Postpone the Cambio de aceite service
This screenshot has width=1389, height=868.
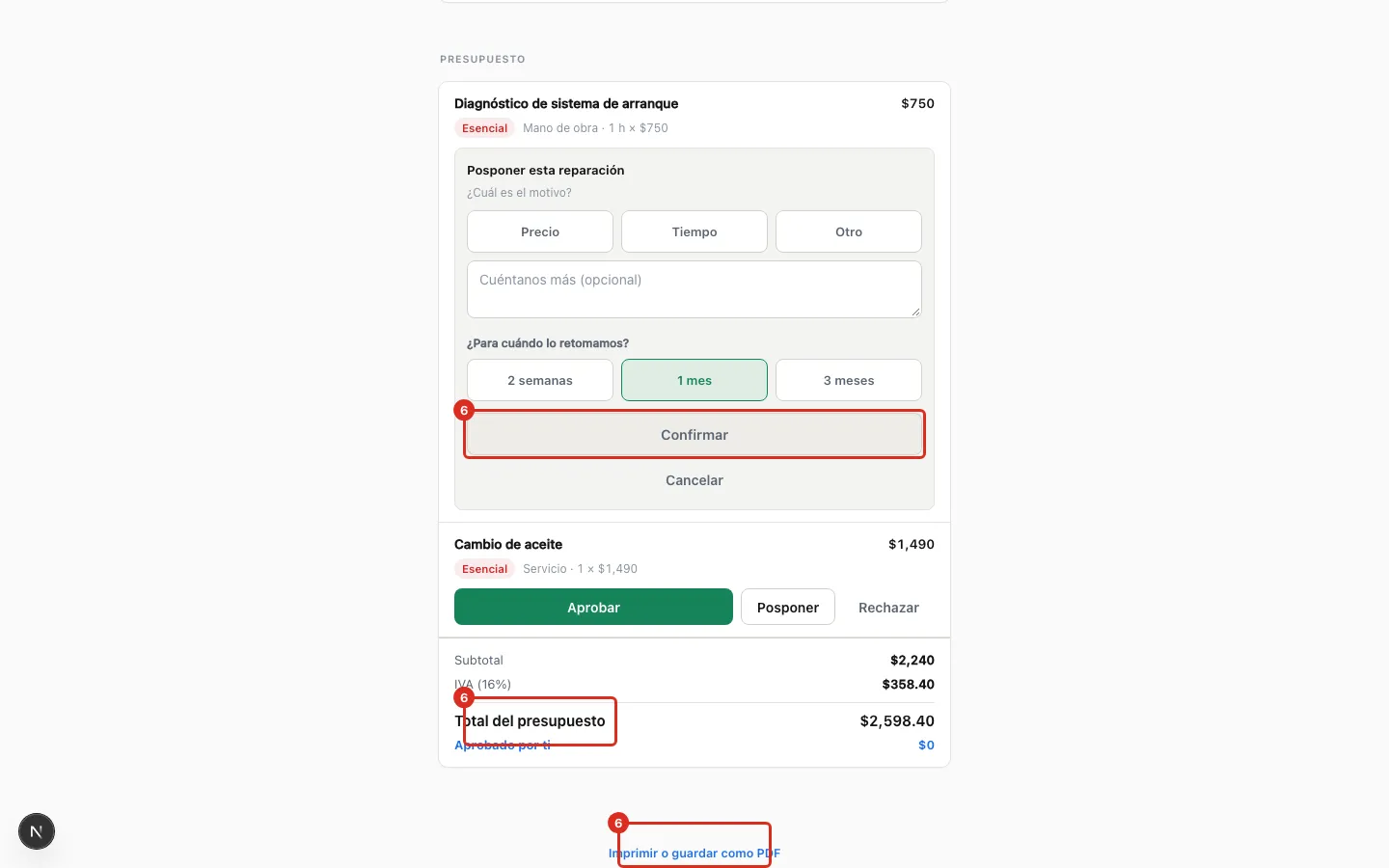click(788, 608)
